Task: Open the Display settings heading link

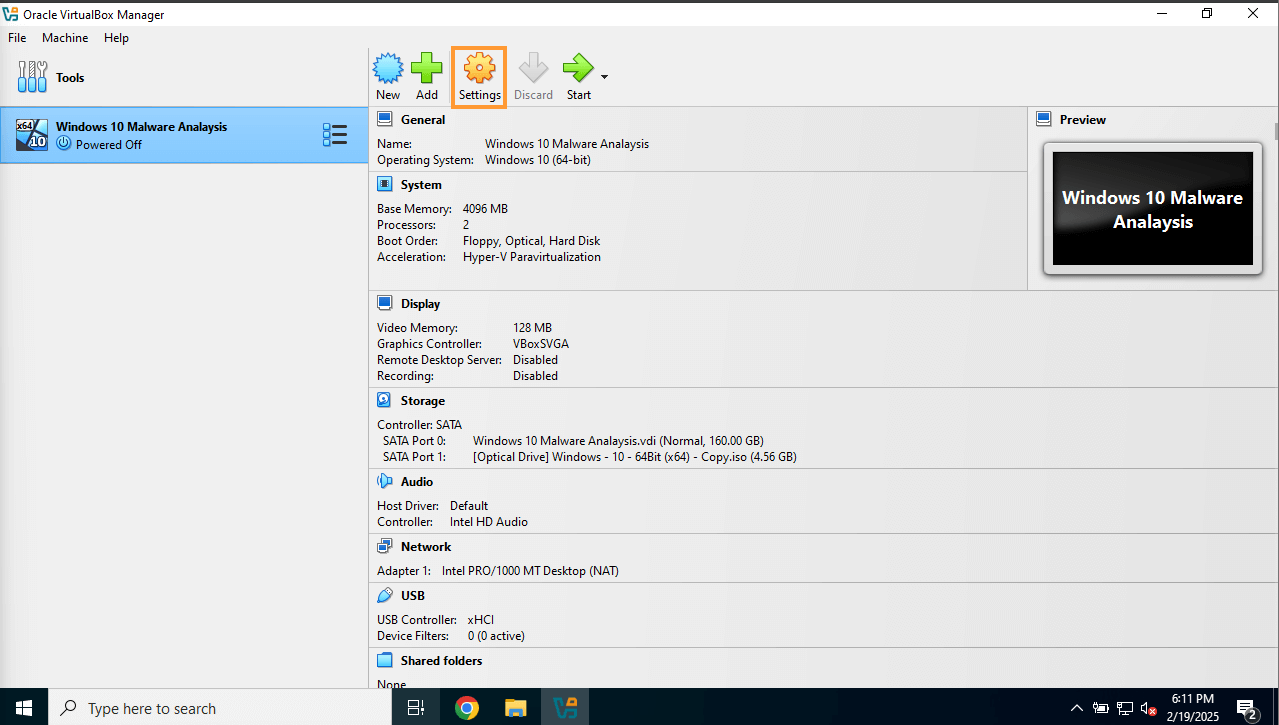Action: 421,304
